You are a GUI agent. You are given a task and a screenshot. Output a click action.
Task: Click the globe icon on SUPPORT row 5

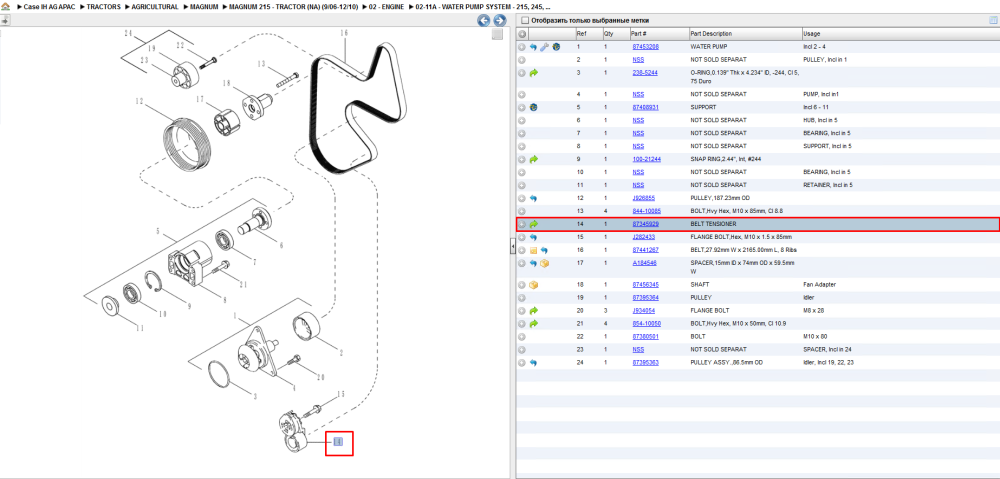tap(534, 107)
